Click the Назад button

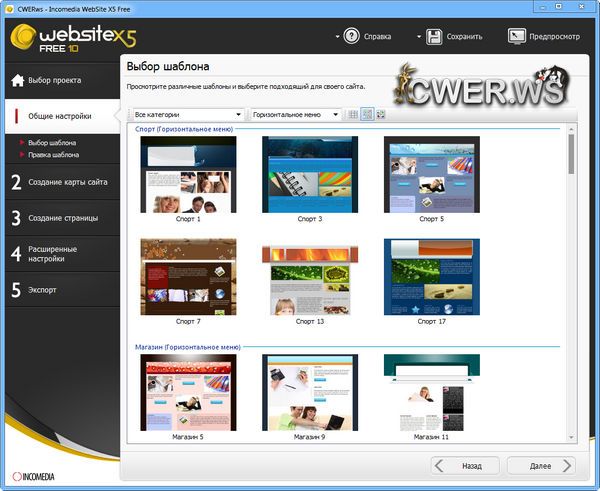coord(465,466)
